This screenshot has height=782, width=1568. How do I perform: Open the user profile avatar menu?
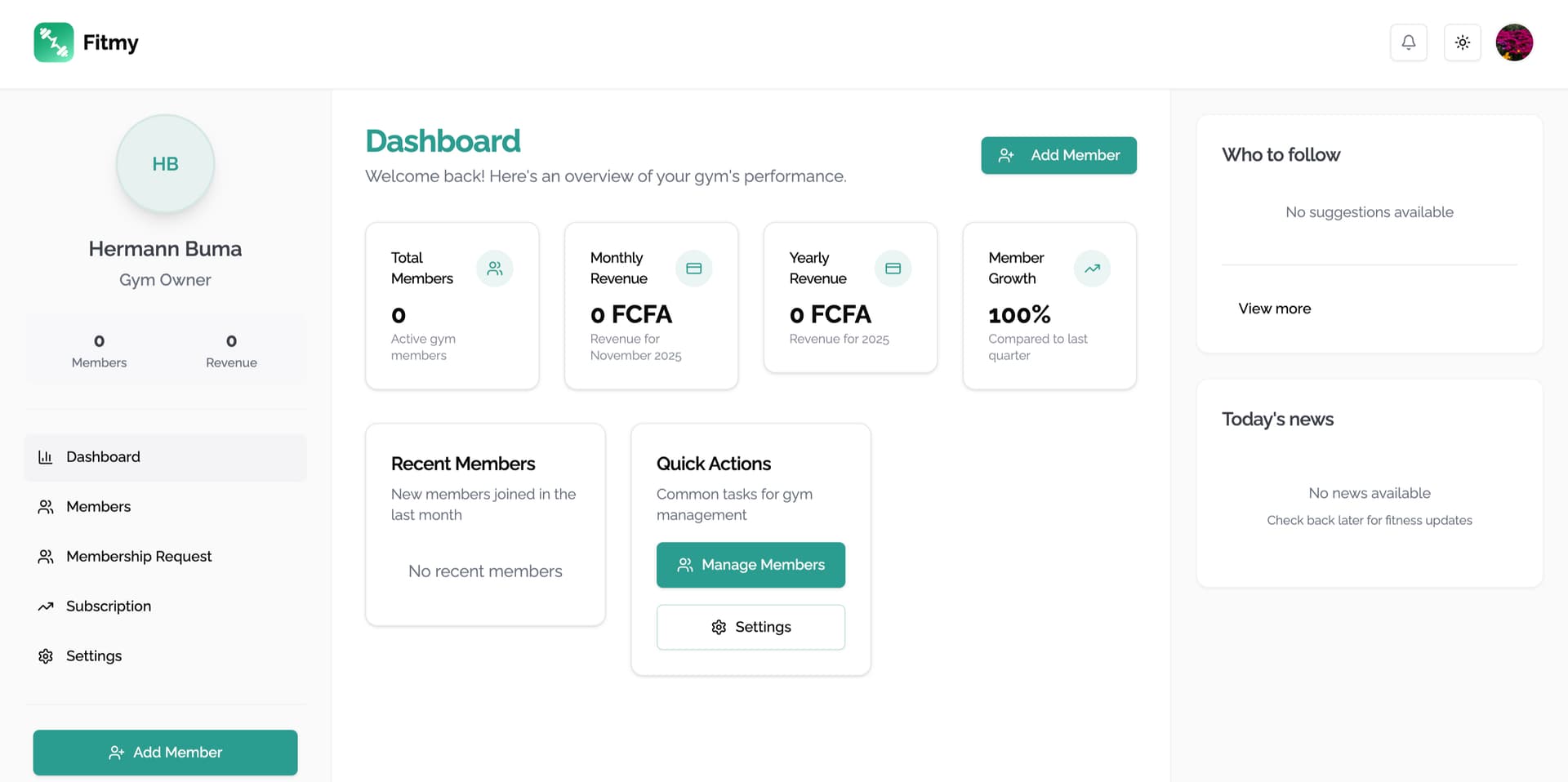click(x=1513, y=42)
